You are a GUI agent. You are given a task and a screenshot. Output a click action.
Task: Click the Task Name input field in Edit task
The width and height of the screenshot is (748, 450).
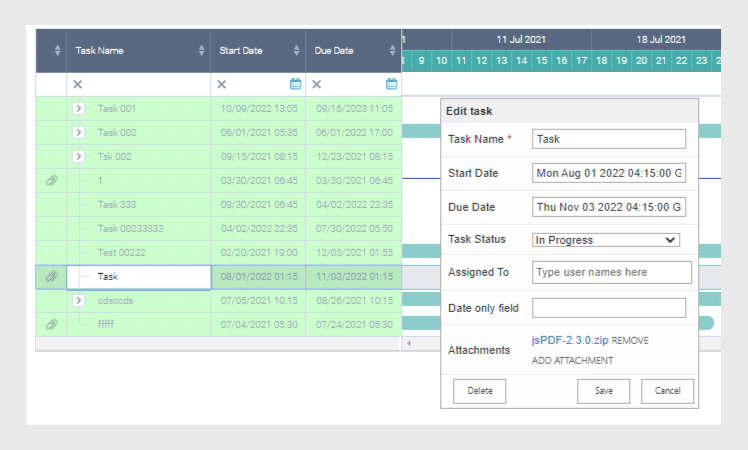609,139
